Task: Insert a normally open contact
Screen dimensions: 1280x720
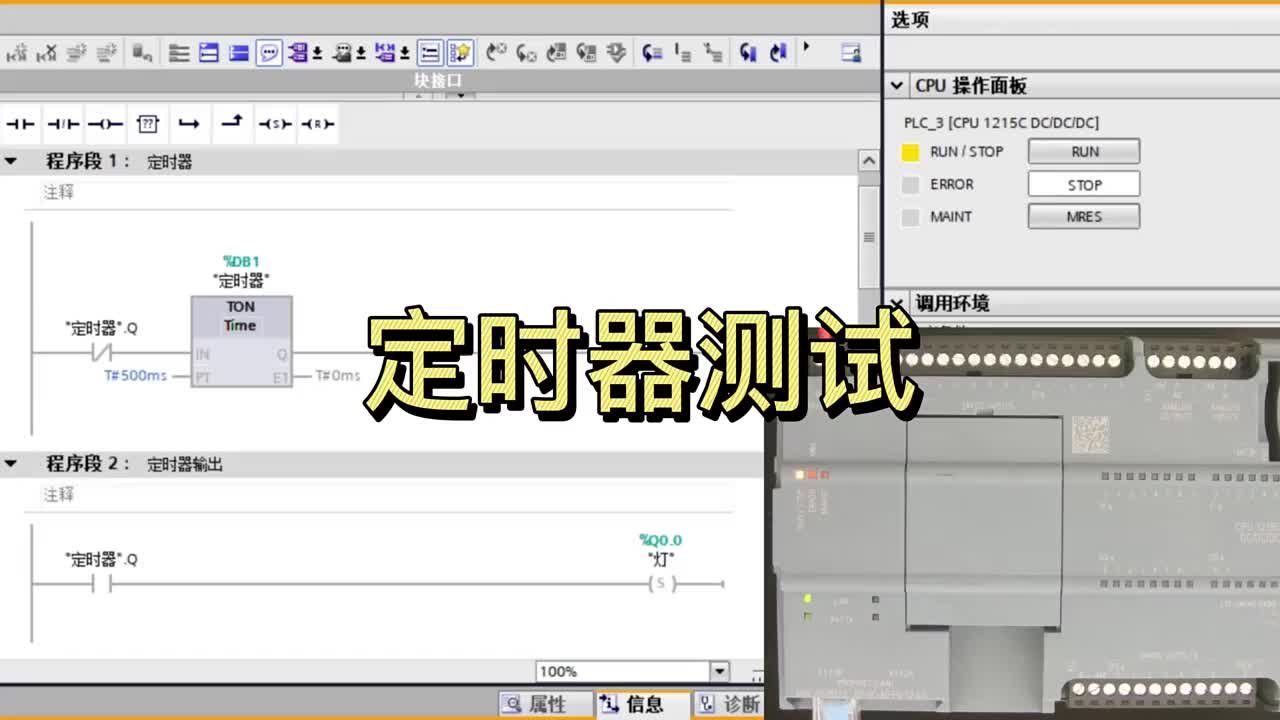Action: tap(20, 124)
